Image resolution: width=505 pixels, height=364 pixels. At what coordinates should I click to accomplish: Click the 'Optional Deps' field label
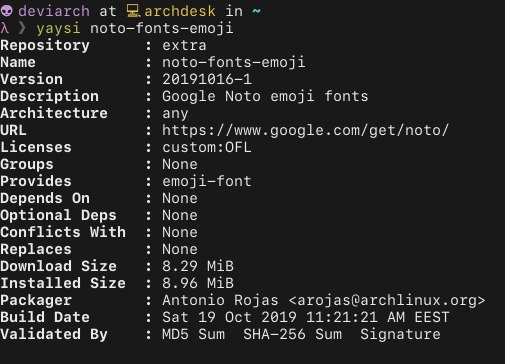click(x=58, y=216)
